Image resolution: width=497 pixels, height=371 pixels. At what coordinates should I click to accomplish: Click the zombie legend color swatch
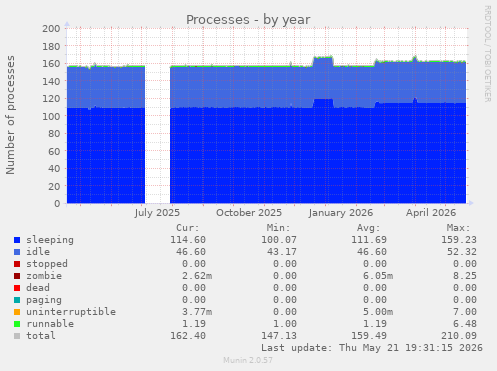pyautogui.click(x=17, y=276)
